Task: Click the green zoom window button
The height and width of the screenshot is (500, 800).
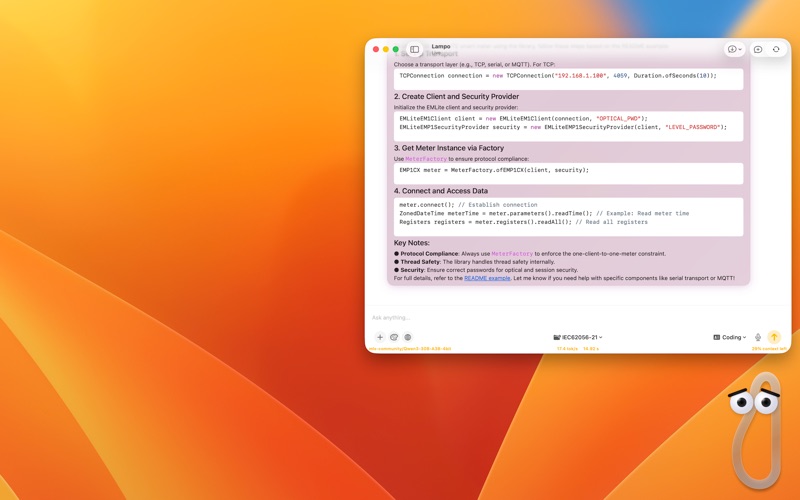Action: [395, 49]
